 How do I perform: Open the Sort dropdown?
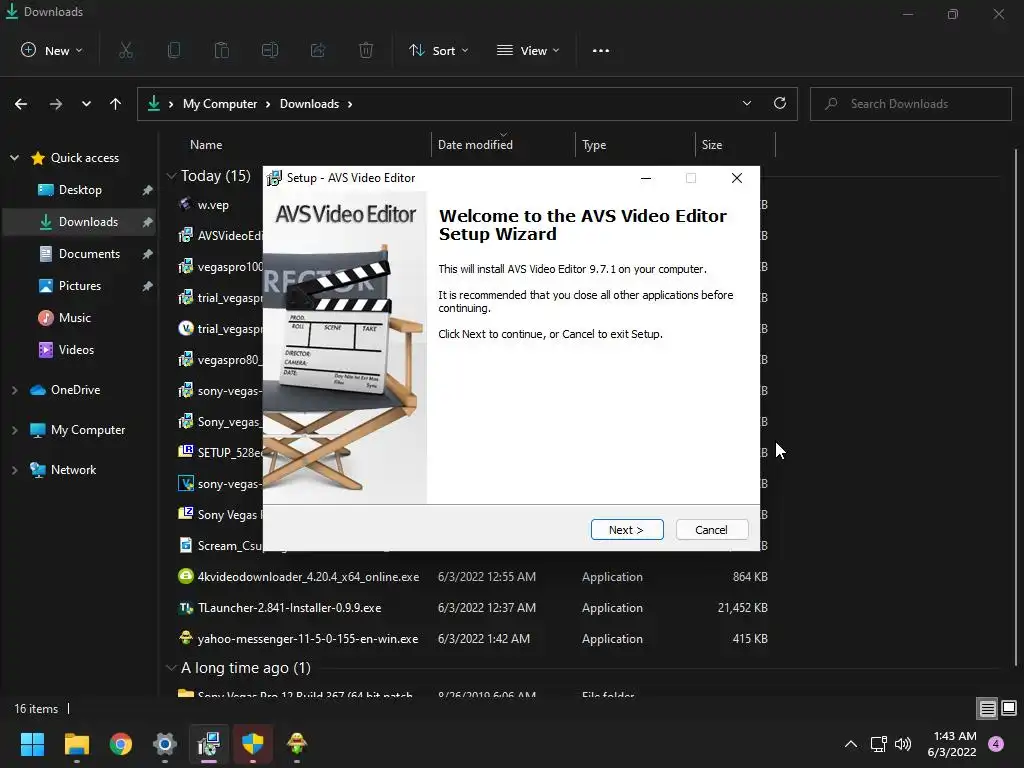[x=438, y=50]
